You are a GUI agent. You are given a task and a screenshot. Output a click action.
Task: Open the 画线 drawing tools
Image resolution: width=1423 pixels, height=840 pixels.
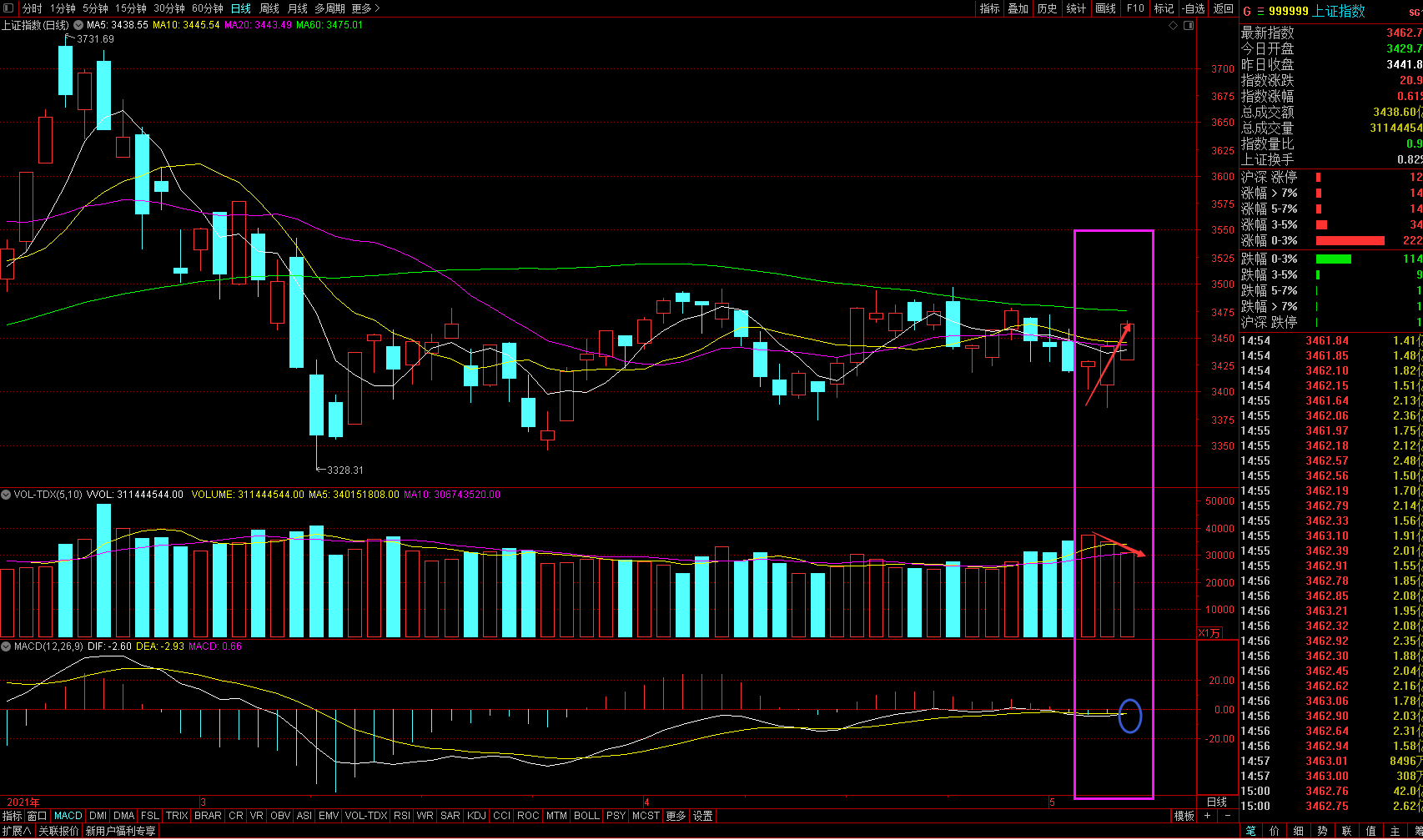point(1106,8)
